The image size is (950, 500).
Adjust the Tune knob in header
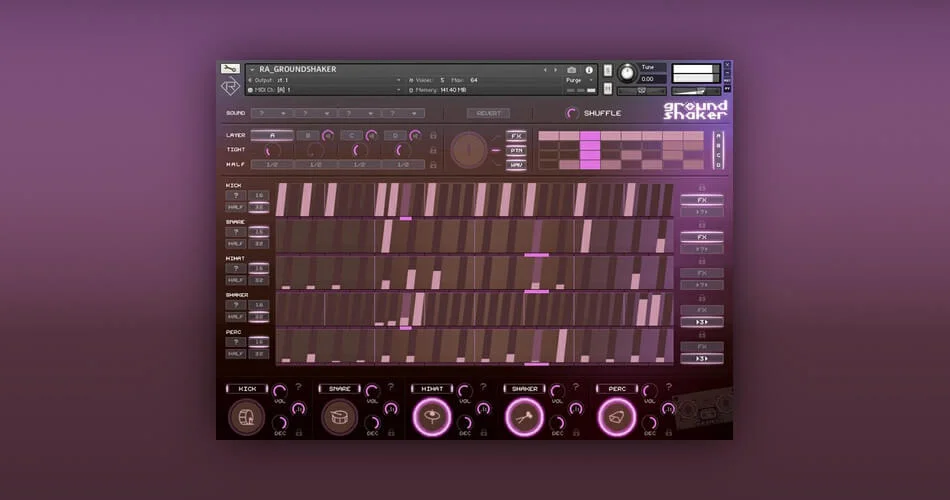tap(627, 73)
